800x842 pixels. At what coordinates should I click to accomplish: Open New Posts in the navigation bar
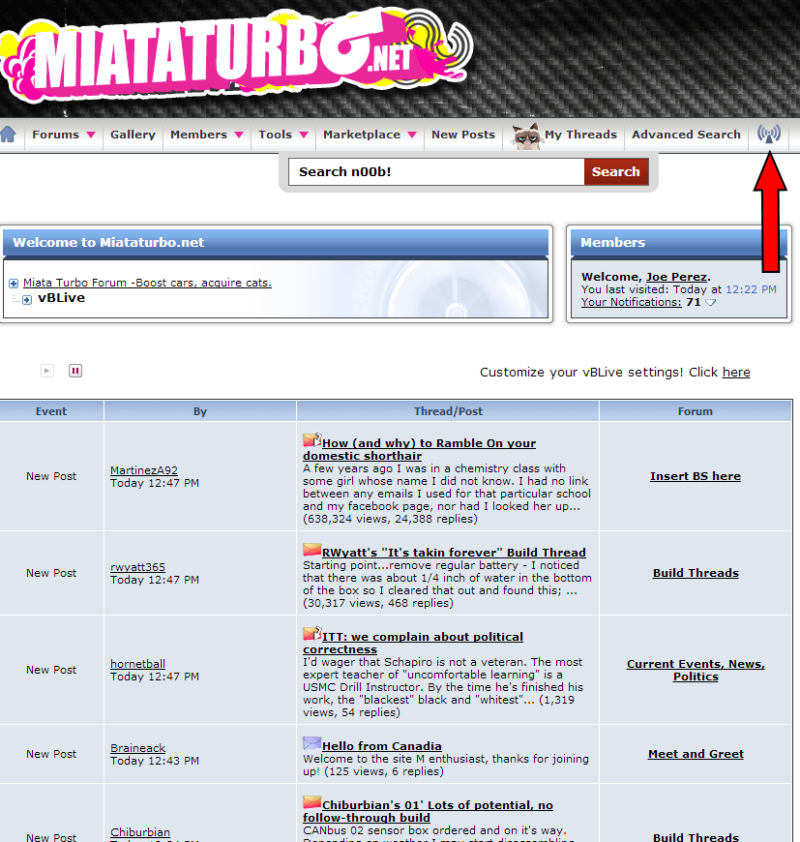pos(463,134)
